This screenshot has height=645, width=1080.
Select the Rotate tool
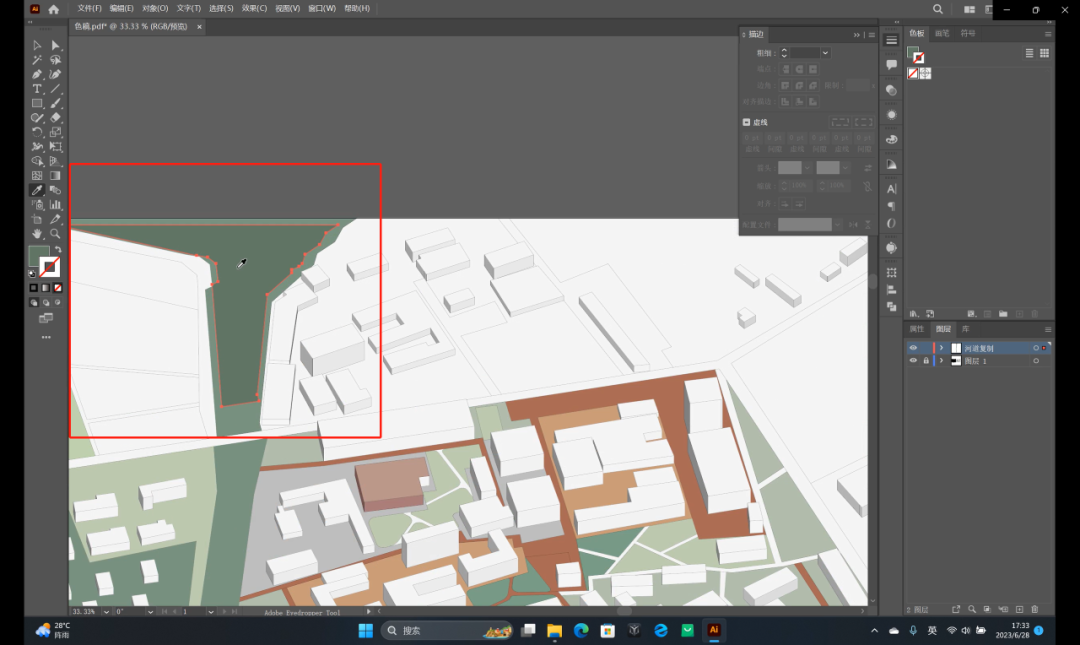click(x=37, y=132)
